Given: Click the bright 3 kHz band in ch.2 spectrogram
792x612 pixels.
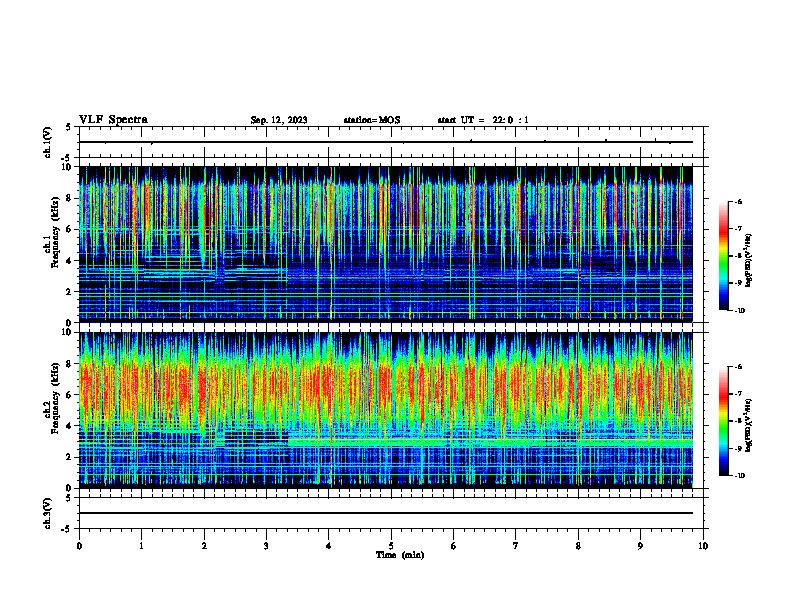Looking at the screenshot, I should click(x=490, y=441).
